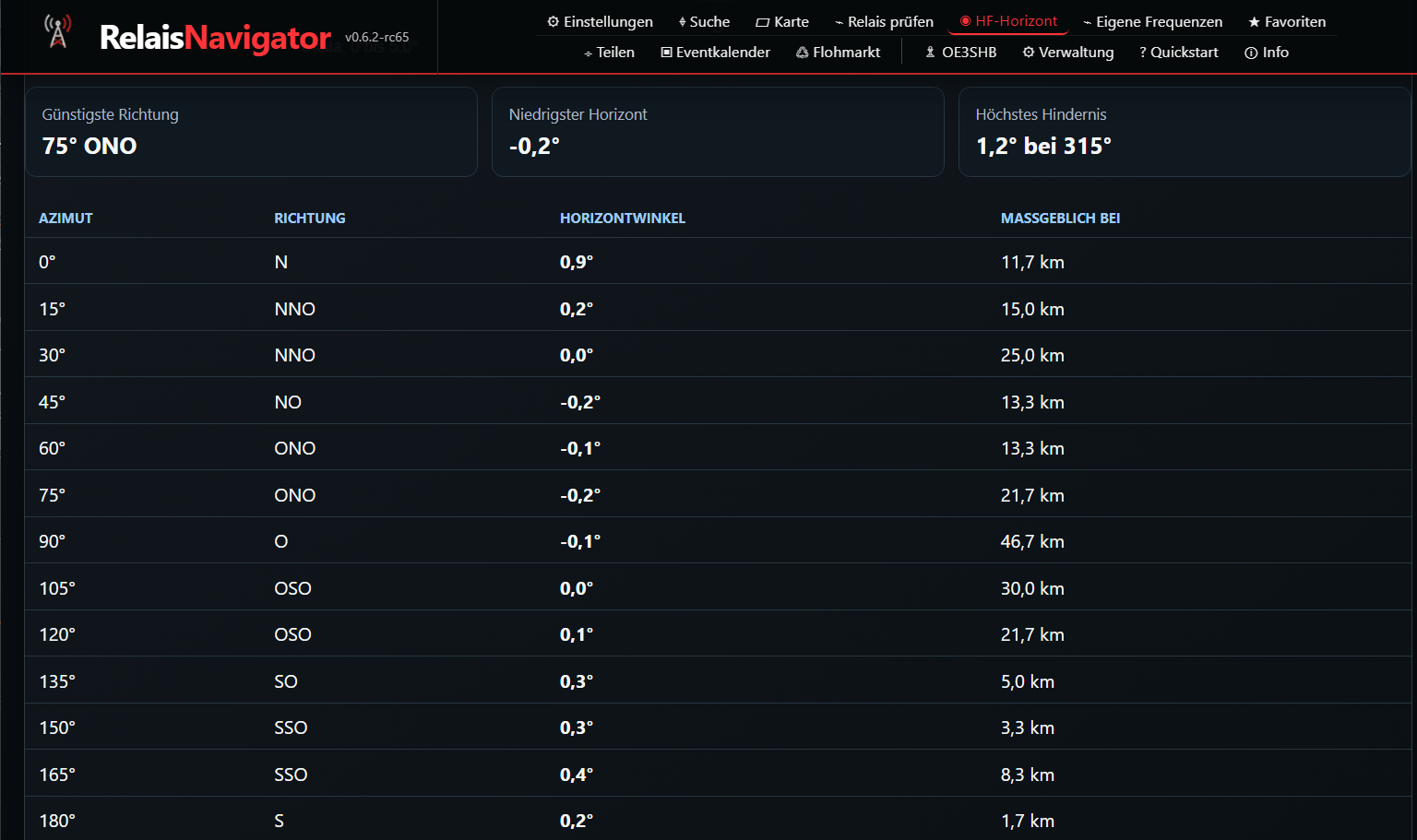Open Eigene Frequenzen page
This screenshot has height=840, width=1417.
point(1152,21)
